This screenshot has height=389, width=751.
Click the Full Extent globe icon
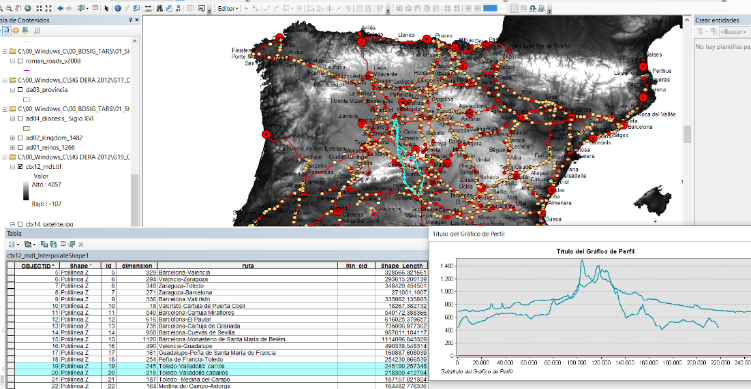pyautogui.click(x=27, y=8)
